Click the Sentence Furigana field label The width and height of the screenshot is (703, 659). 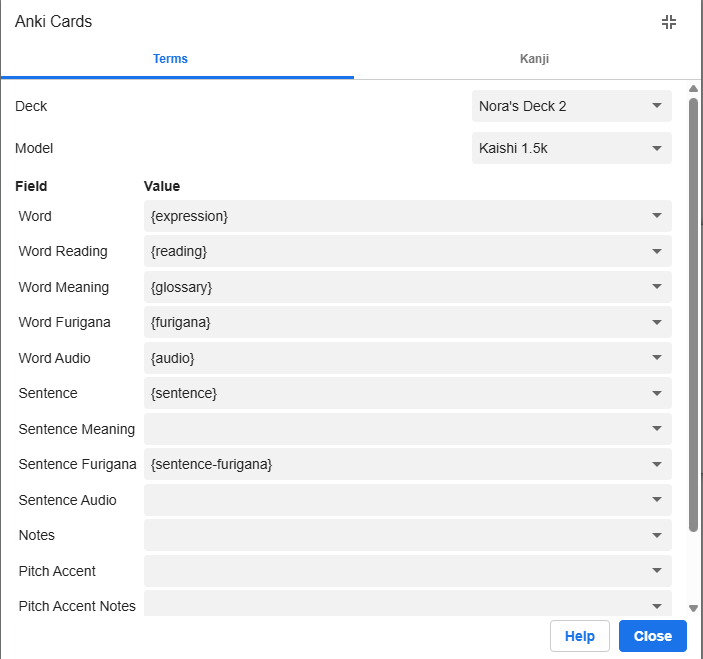[x=77, y=464]
